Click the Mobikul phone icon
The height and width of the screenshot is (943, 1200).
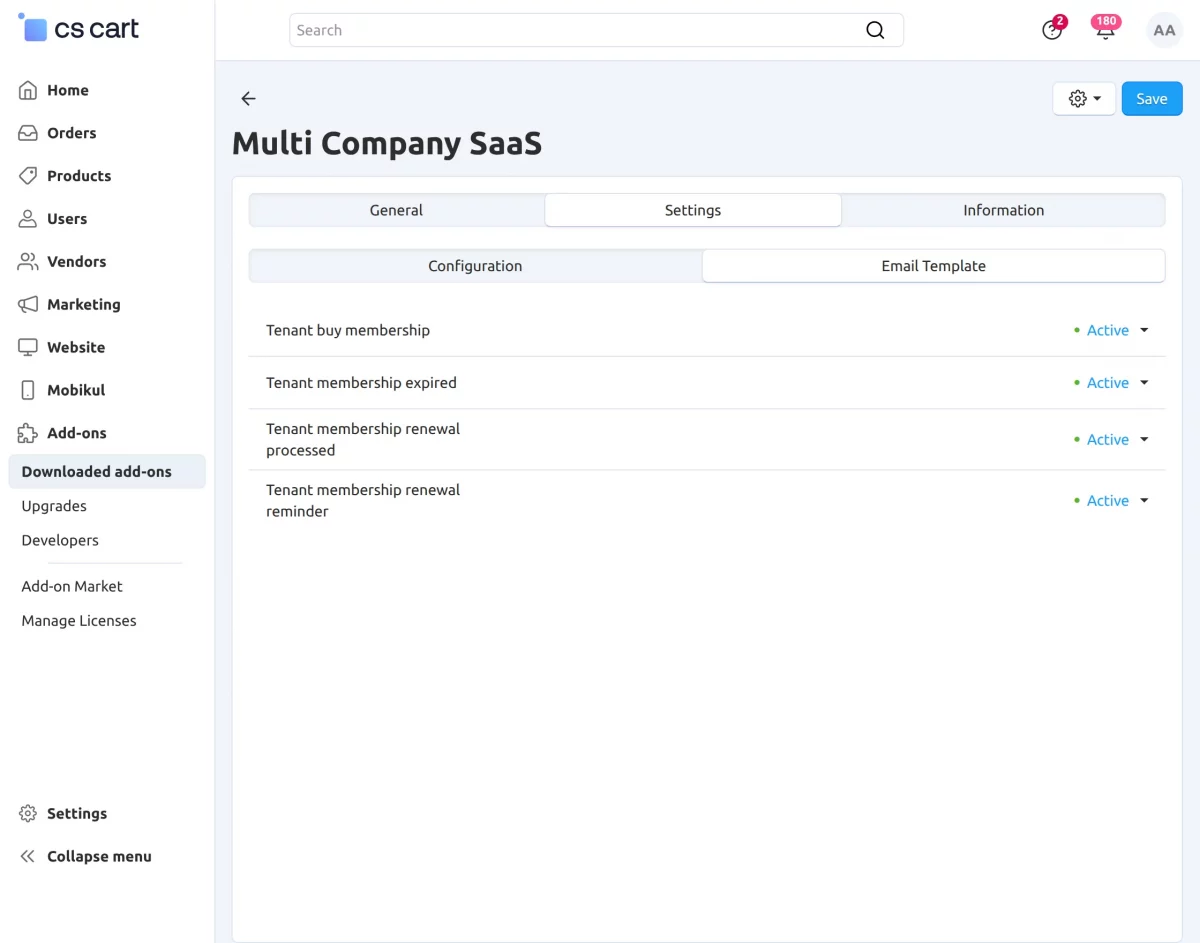[x=28, y=391]
